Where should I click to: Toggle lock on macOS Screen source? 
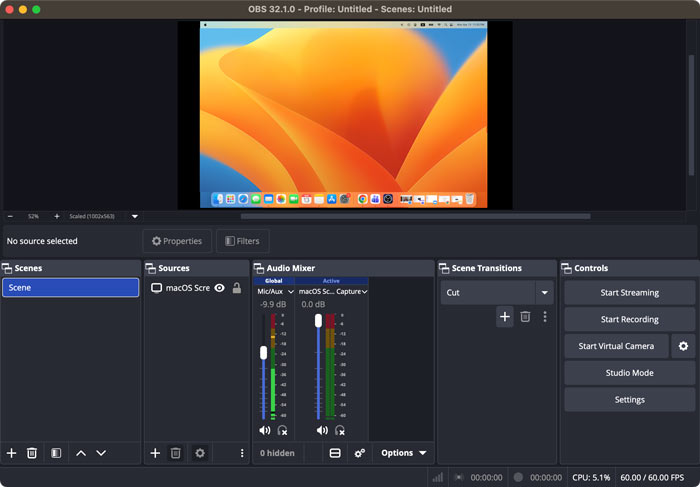point(237,288)
